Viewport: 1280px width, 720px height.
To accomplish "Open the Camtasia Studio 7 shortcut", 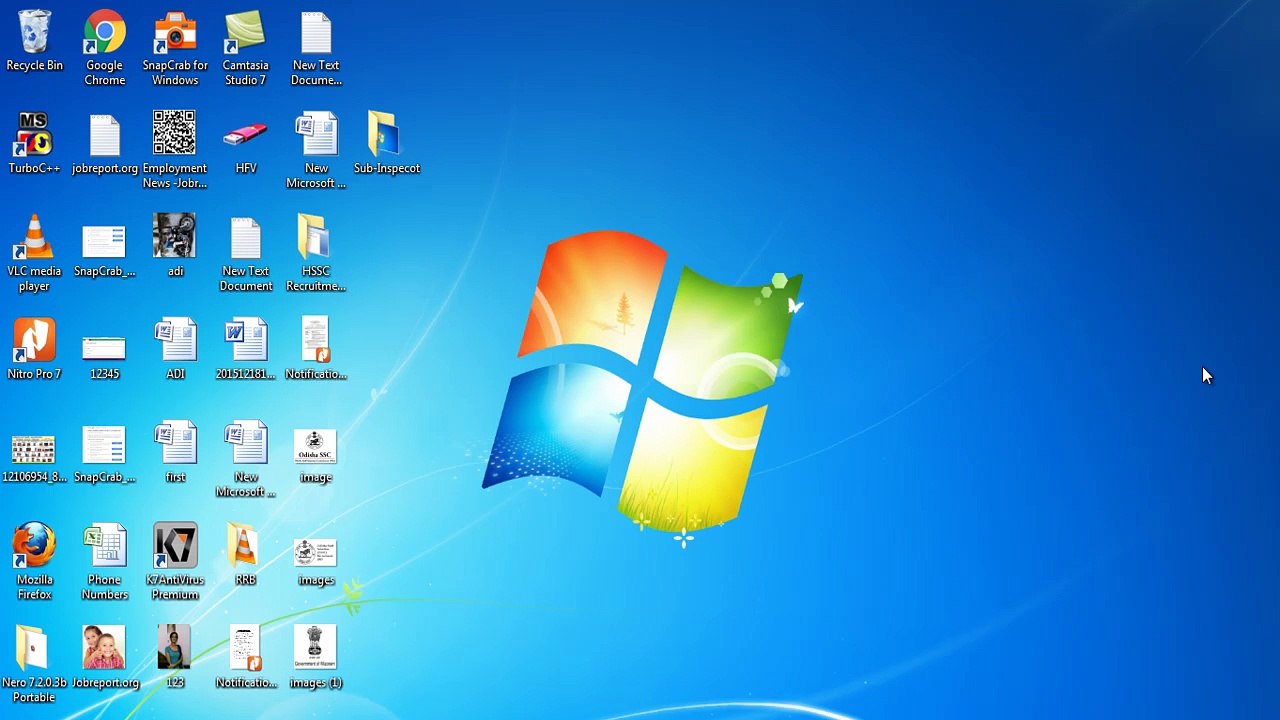I will click(245, 48).
